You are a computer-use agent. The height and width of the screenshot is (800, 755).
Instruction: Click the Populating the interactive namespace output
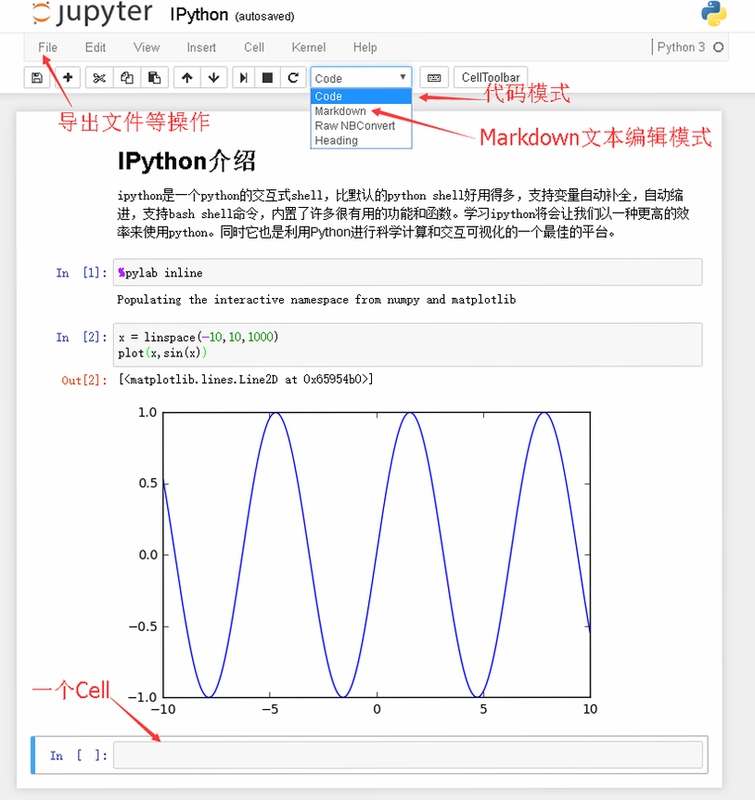316,299
